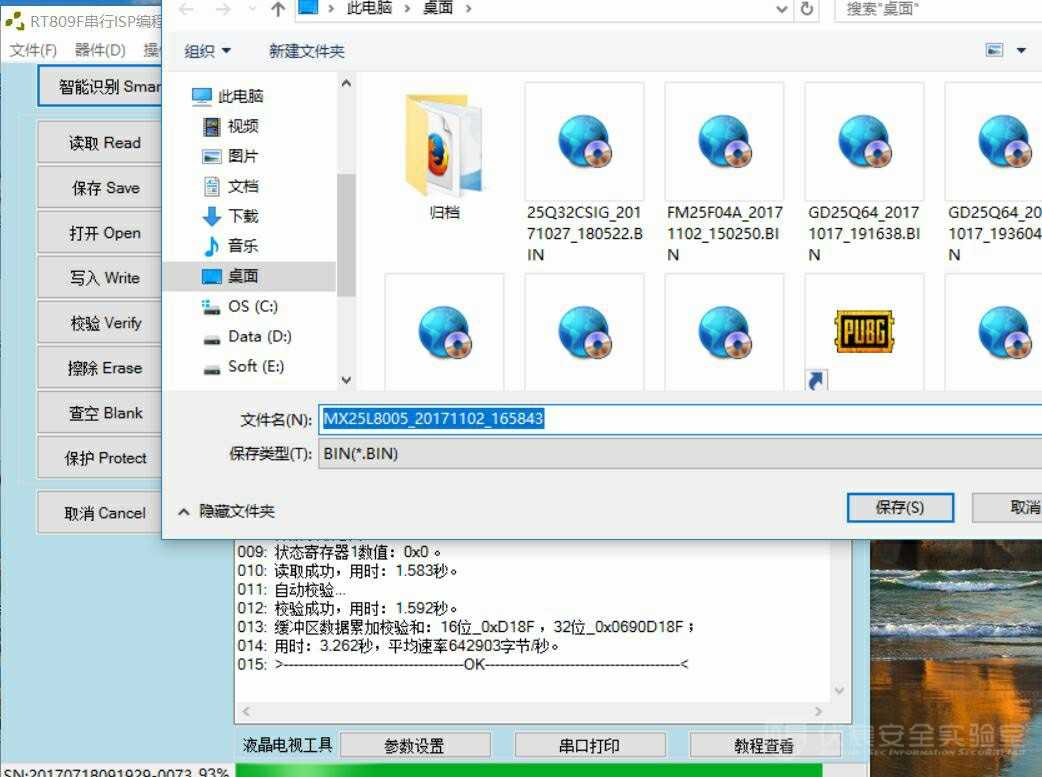This screenshot has width=1042, height=777.
Task: Click the green progress bar
Action: coord(529,770)
